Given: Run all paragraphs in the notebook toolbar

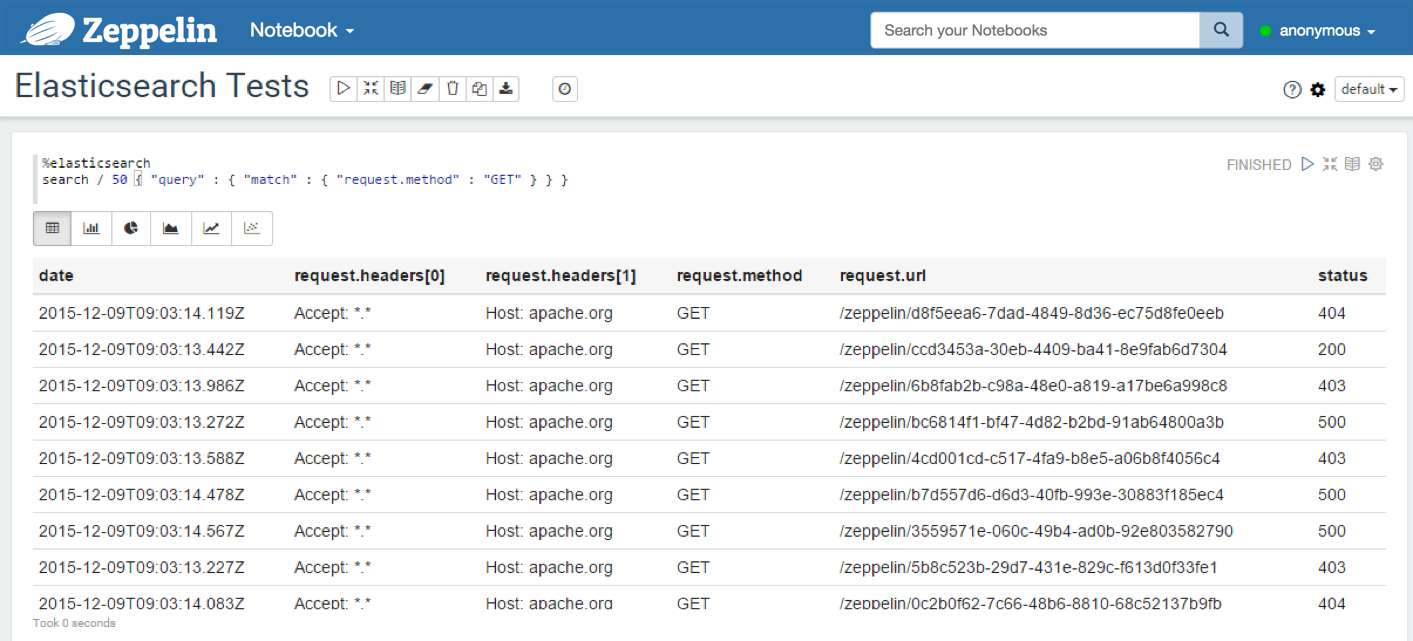Looking at the screenshot, I should (x=344, y=89).
